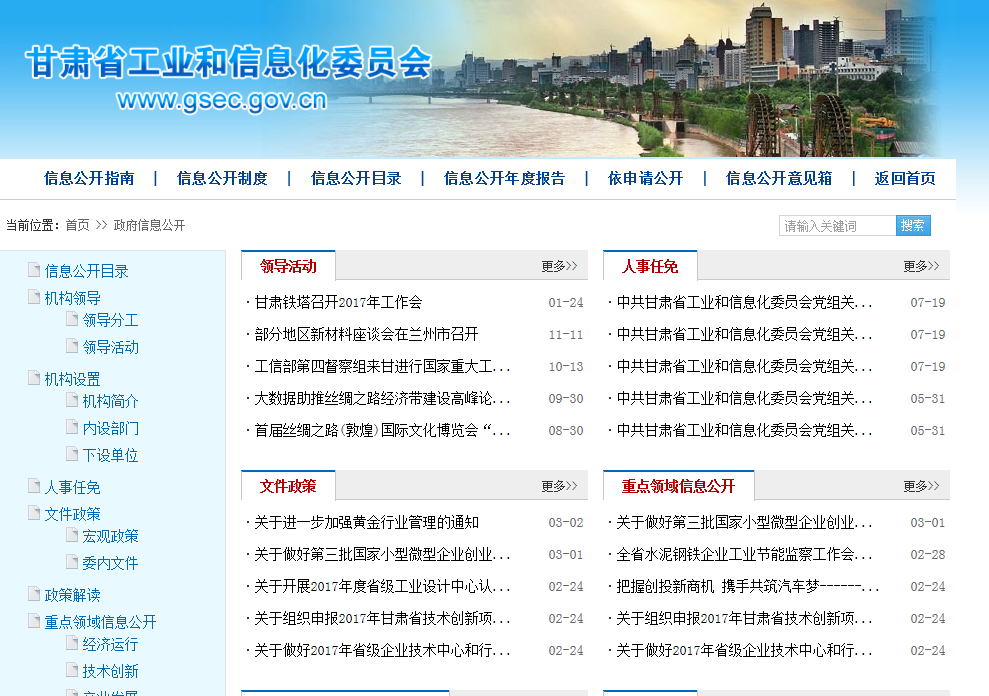This screenshot has width=989, height=696.
Task: Click the folder icon next to 机构领导
Action: pyautogui.click(x=32, y=297)
